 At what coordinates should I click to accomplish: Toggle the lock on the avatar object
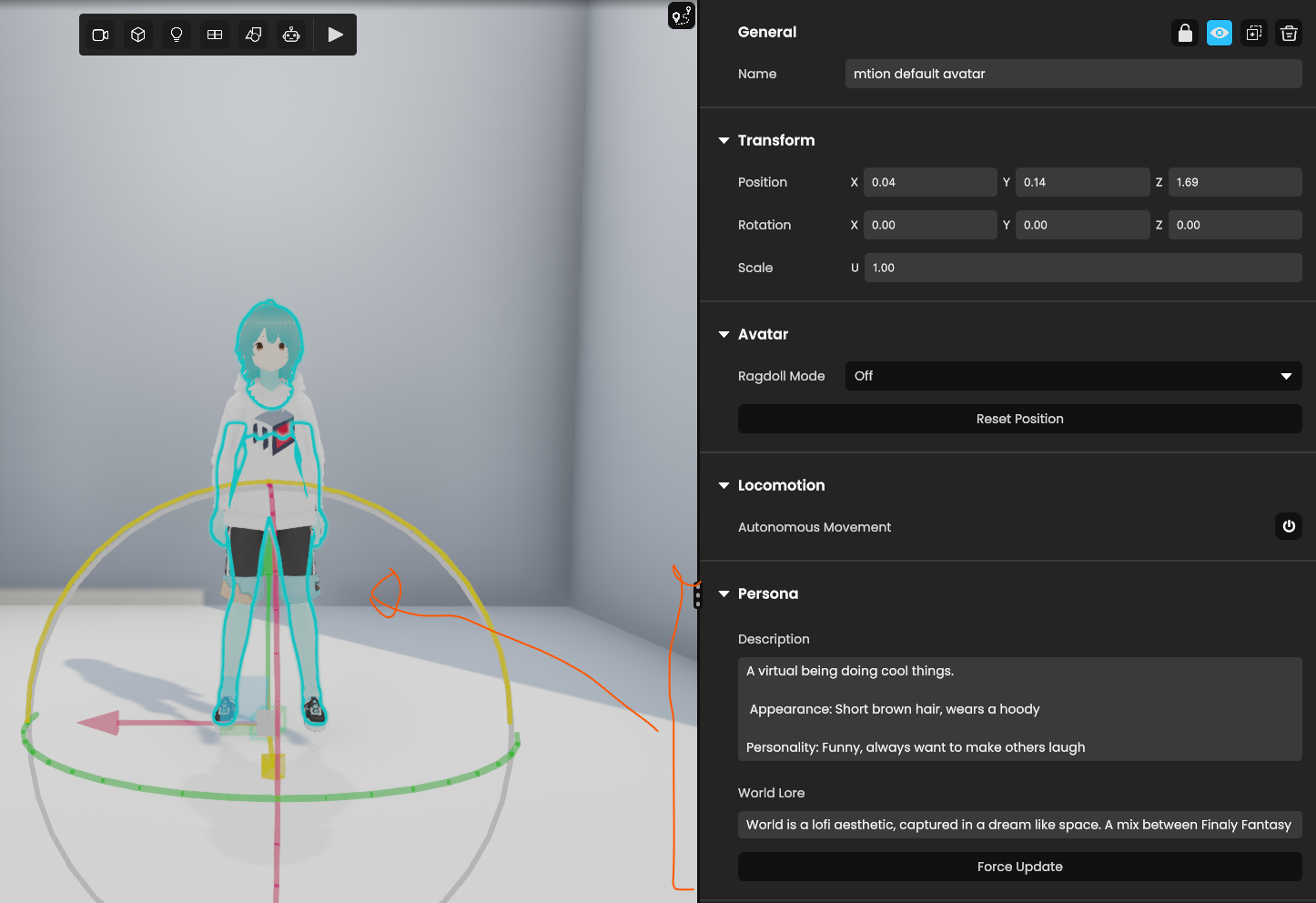(x=1185, y=34)
